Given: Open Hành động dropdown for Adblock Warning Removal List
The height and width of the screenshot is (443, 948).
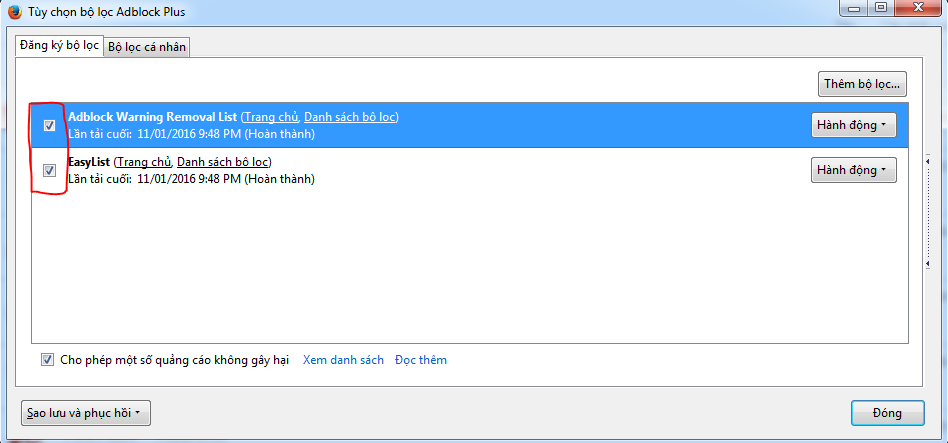Looking at the screenshot, I should click(x=853, y=125).
